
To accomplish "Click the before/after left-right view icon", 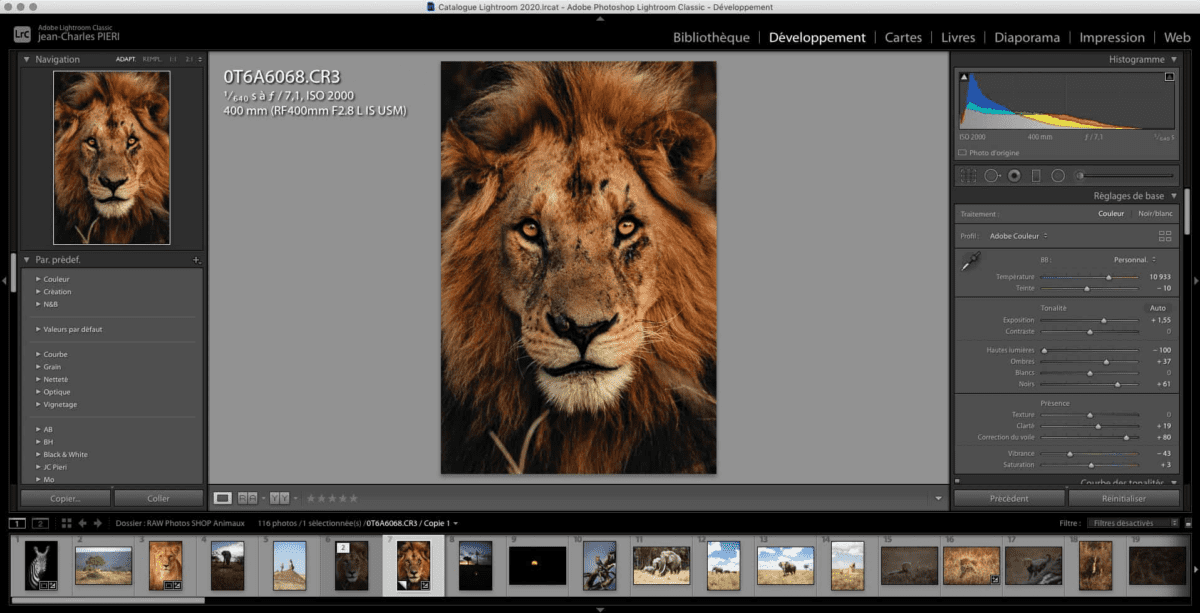I will [247, 497].
